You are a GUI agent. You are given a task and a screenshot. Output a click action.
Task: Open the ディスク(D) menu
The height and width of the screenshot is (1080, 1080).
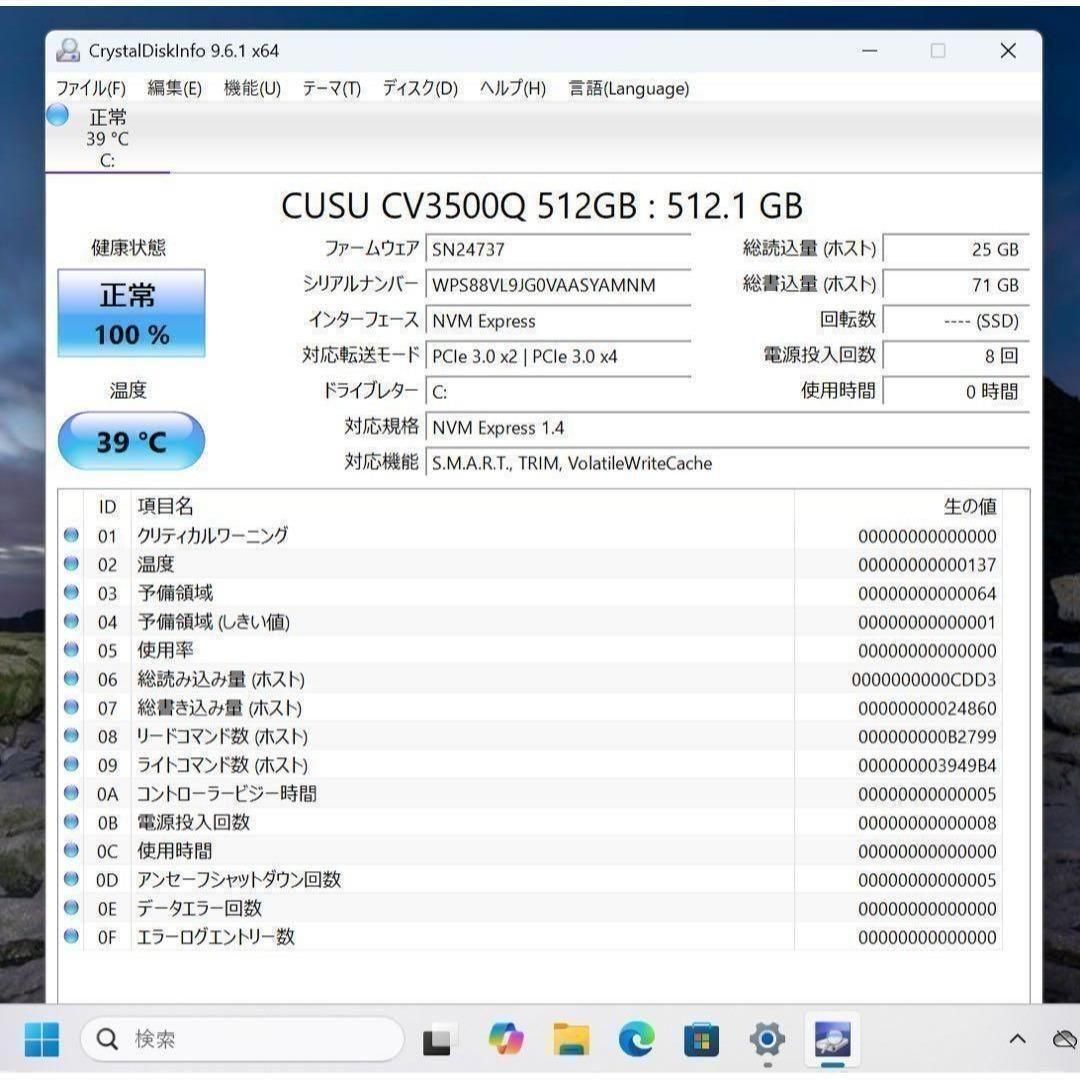[x=417, y=89]
